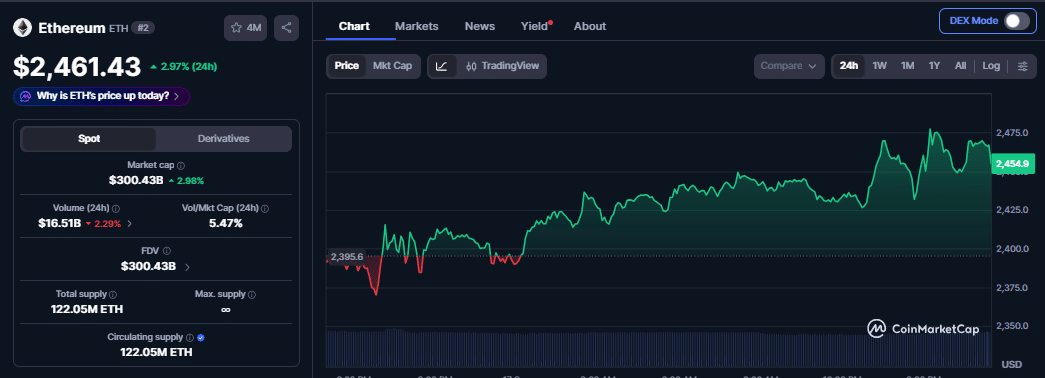The image size is (1045, 378).
Task: Select 1M time range
Action: 907,66
